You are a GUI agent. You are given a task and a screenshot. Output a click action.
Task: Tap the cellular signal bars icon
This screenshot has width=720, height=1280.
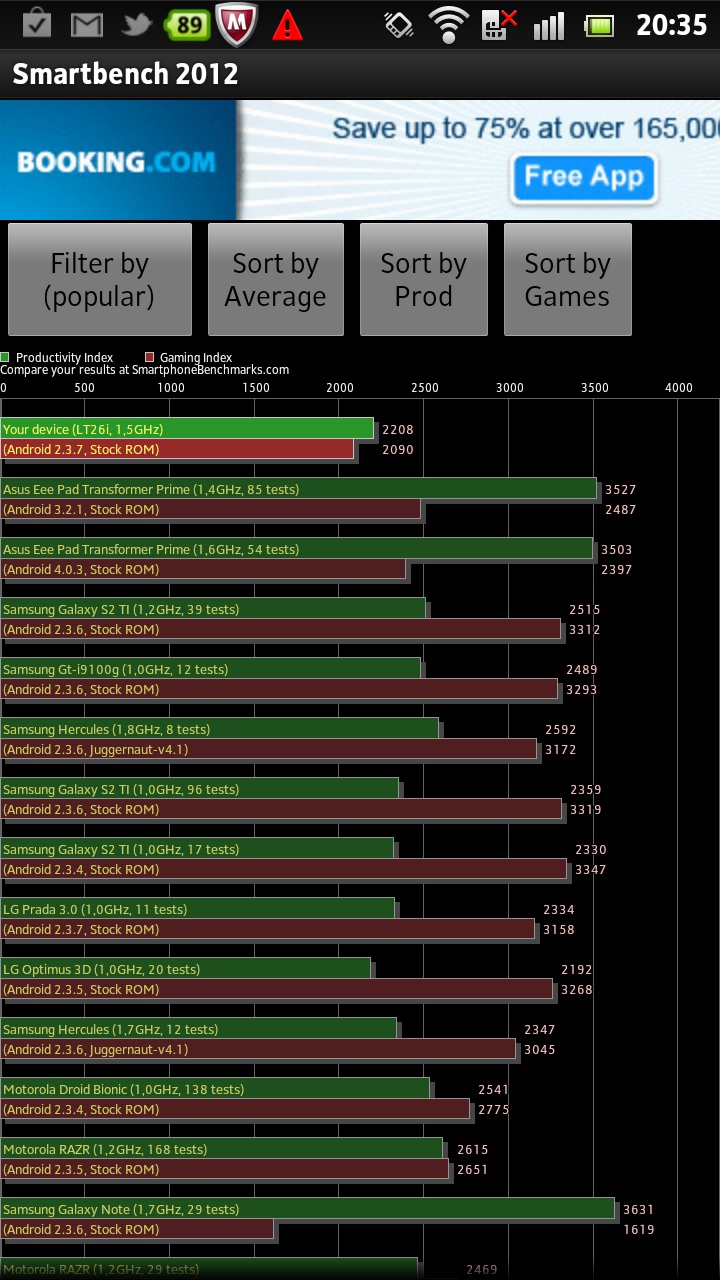click(x=549, y=25)
